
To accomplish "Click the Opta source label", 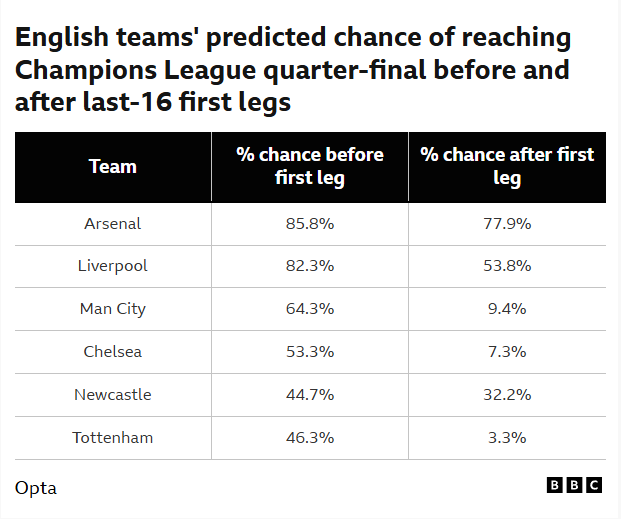I will point(36,488).
